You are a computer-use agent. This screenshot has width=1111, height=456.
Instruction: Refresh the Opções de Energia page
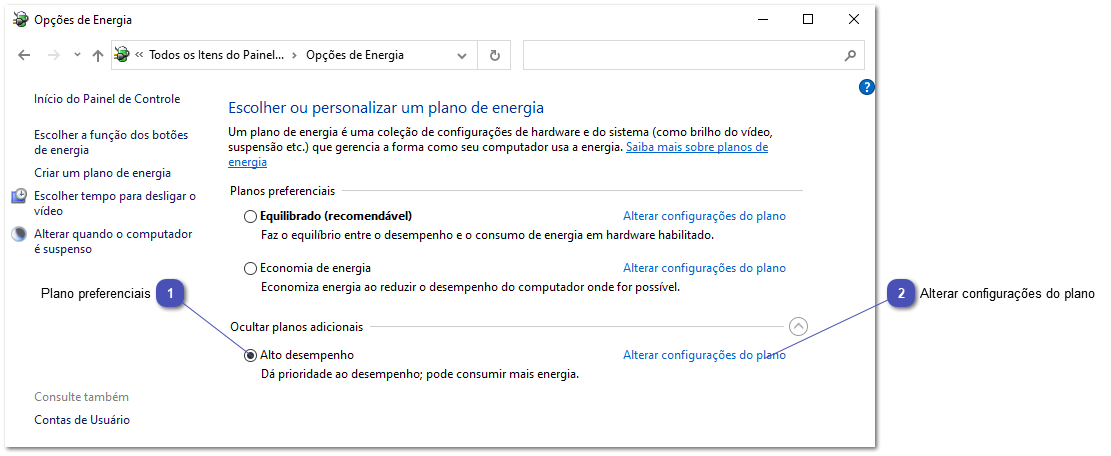click(495, 55)
